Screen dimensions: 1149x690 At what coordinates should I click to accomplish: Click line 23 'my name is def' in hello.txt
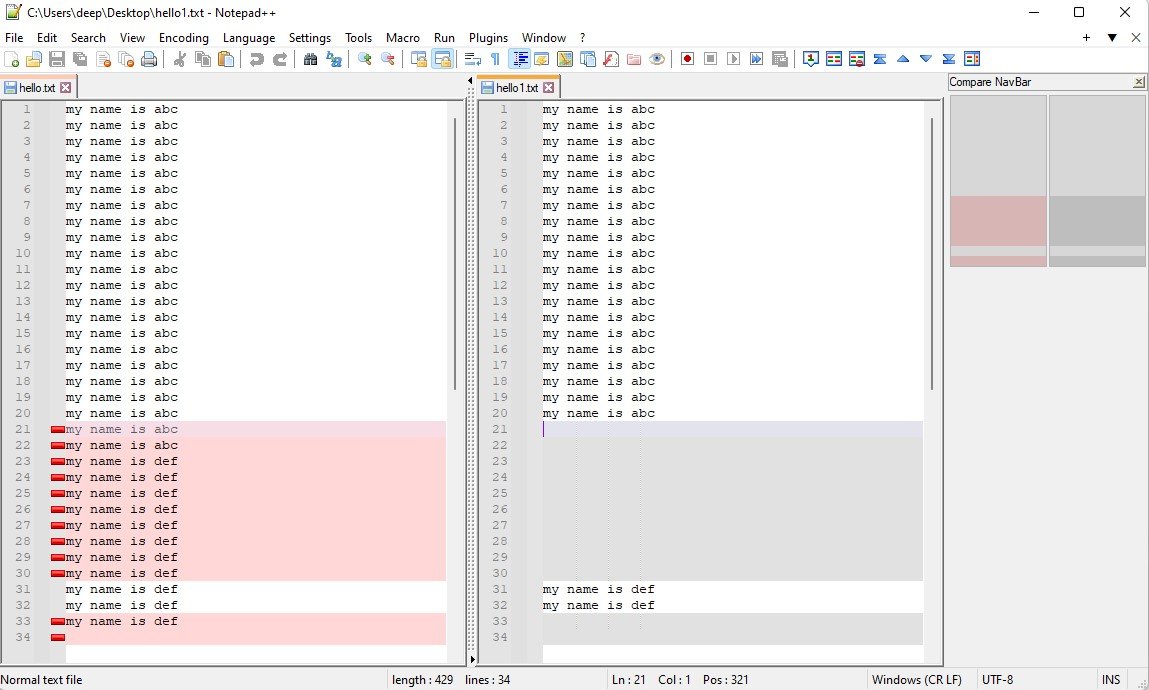pos(122,461)
